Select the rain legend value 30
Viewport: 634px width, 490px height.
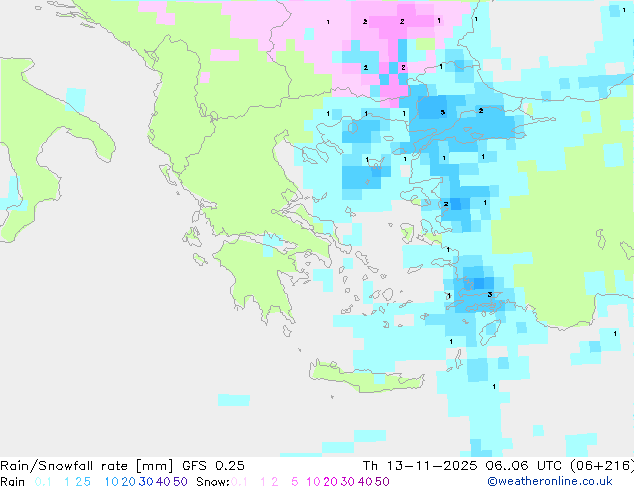(x=146, y=482)
